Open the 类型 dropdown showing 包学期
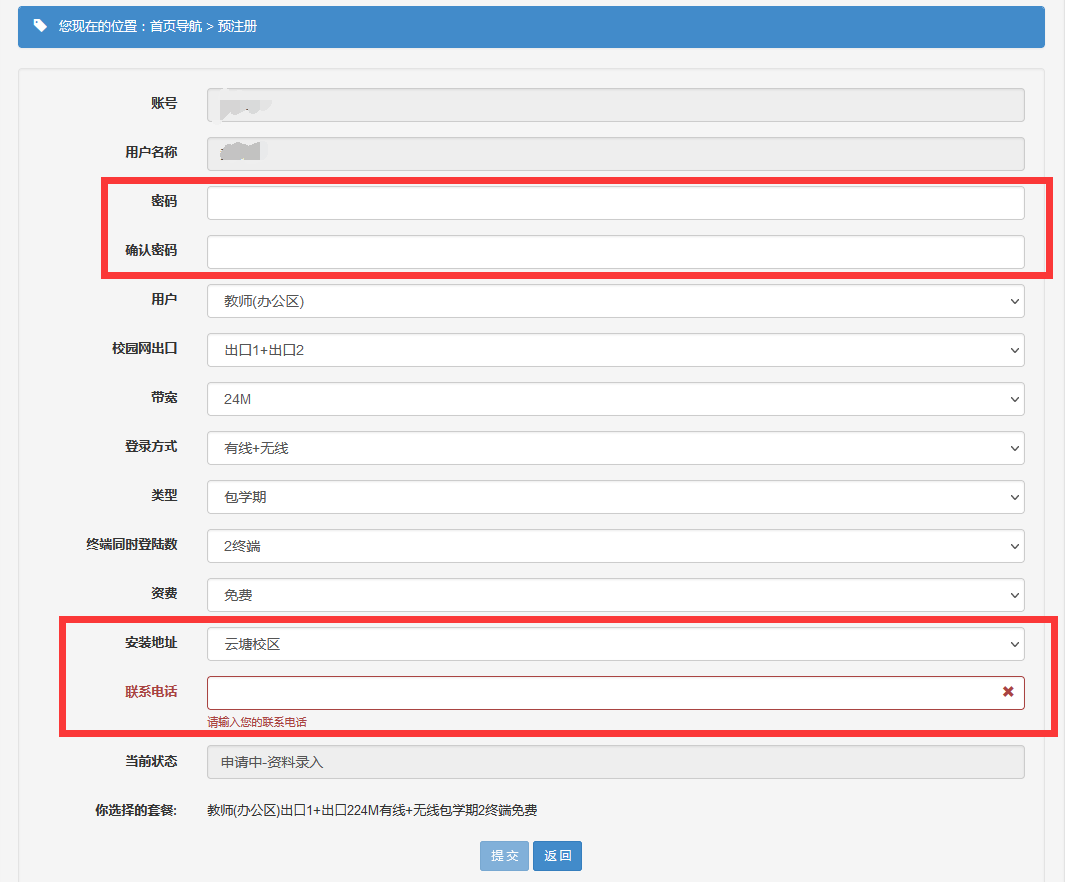Image resolution: width=1065 pixels, height=882 pixels. pyautogui.click(x=615, y=497)
